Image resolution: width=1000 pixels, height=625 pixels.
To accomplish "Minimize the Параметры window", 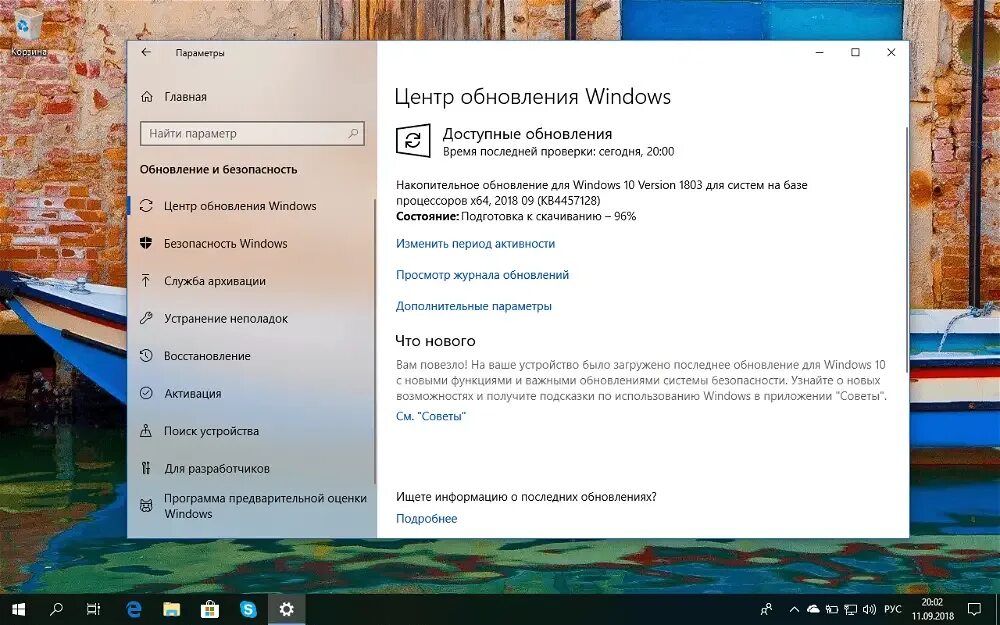I will (820, 52).
